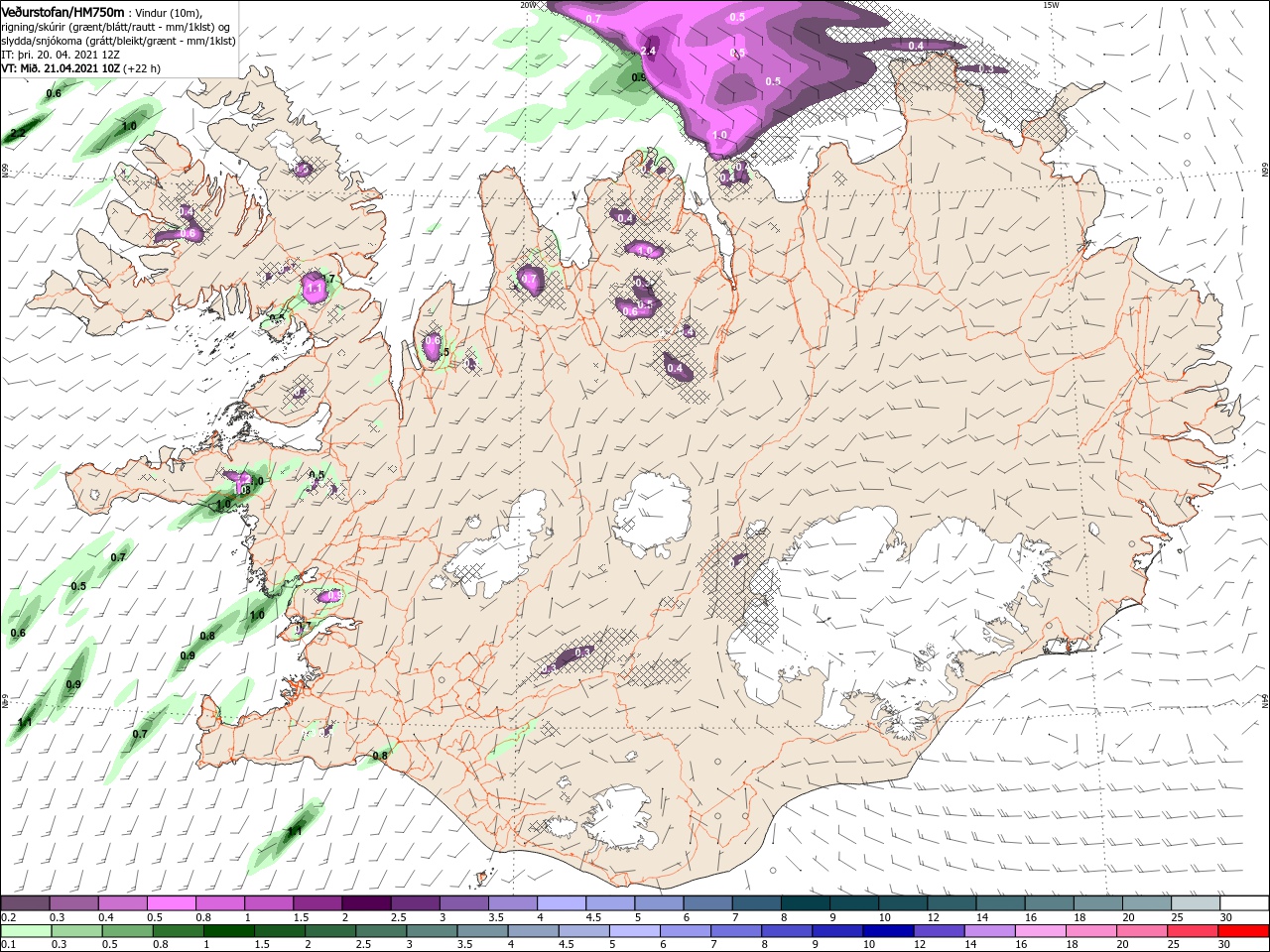Pick red 30+ rain legend swatch
This screenshot has height=952, width=1270.
[1243, 930]
